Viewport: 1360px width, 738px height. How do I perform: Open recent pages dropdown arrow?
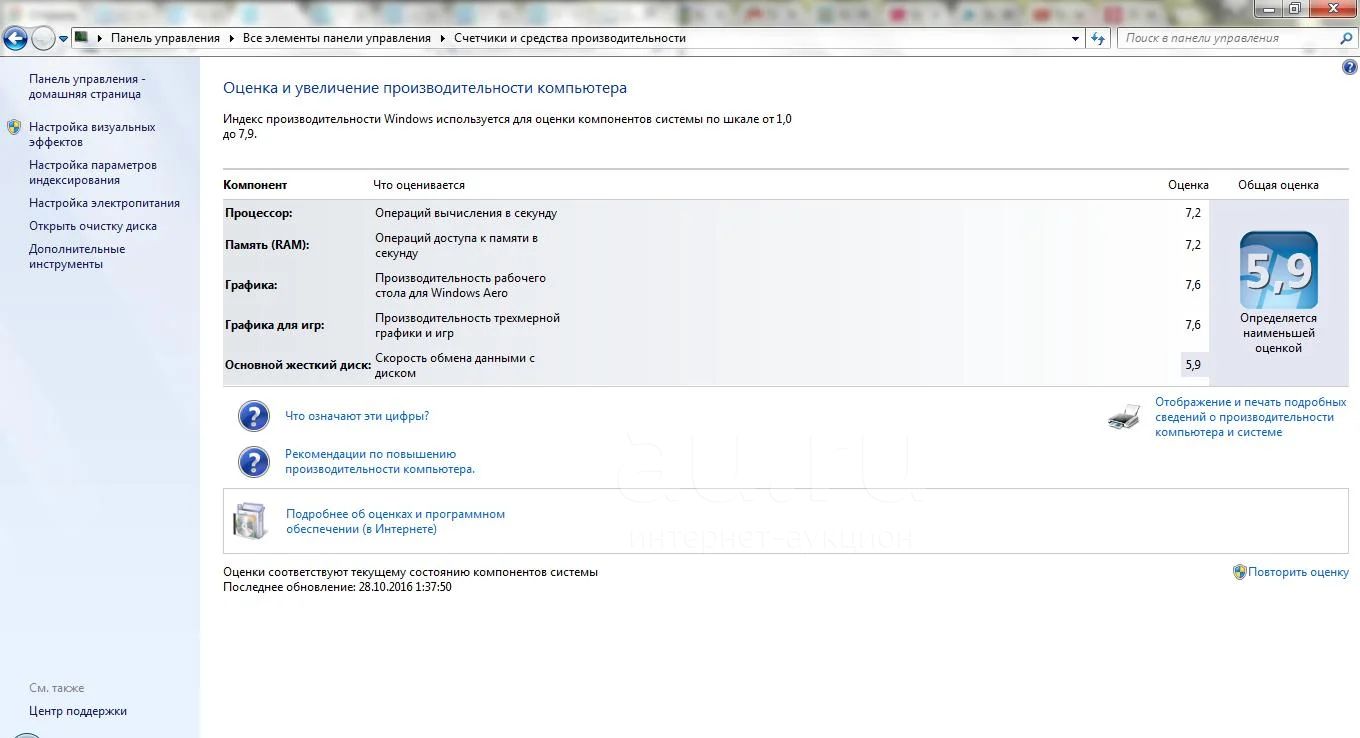pos(64,39)
